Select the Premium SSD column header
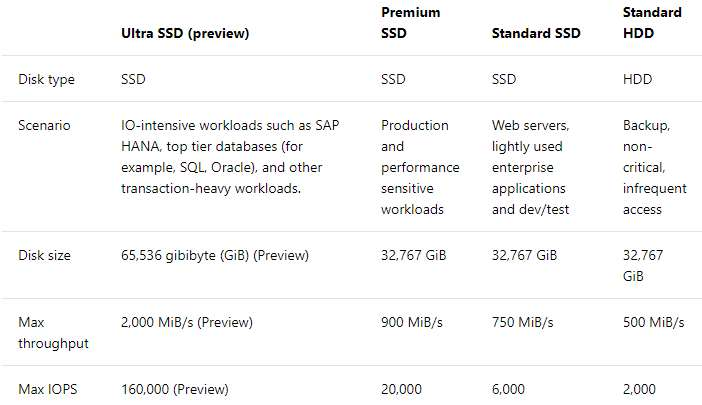This screenshot has height=405, width=702. pos(411,23)
